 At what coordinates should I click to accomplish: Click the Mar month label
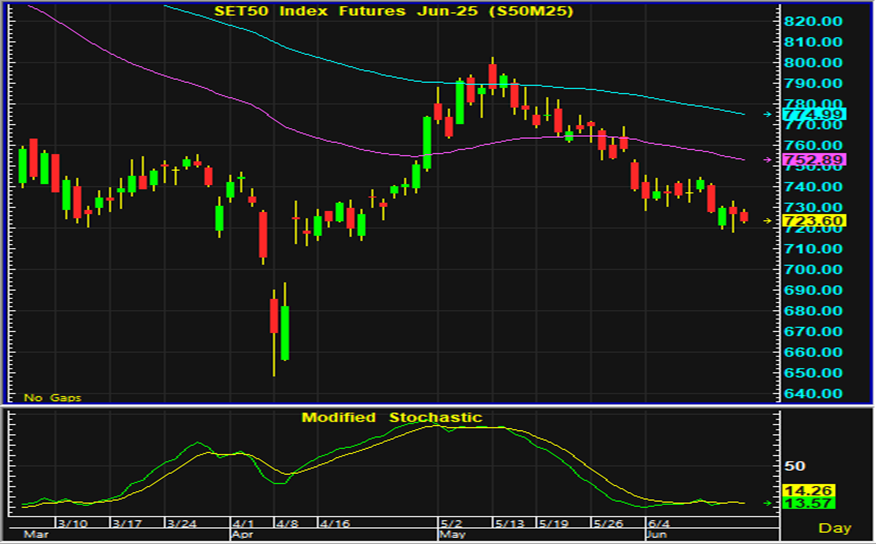36,535
